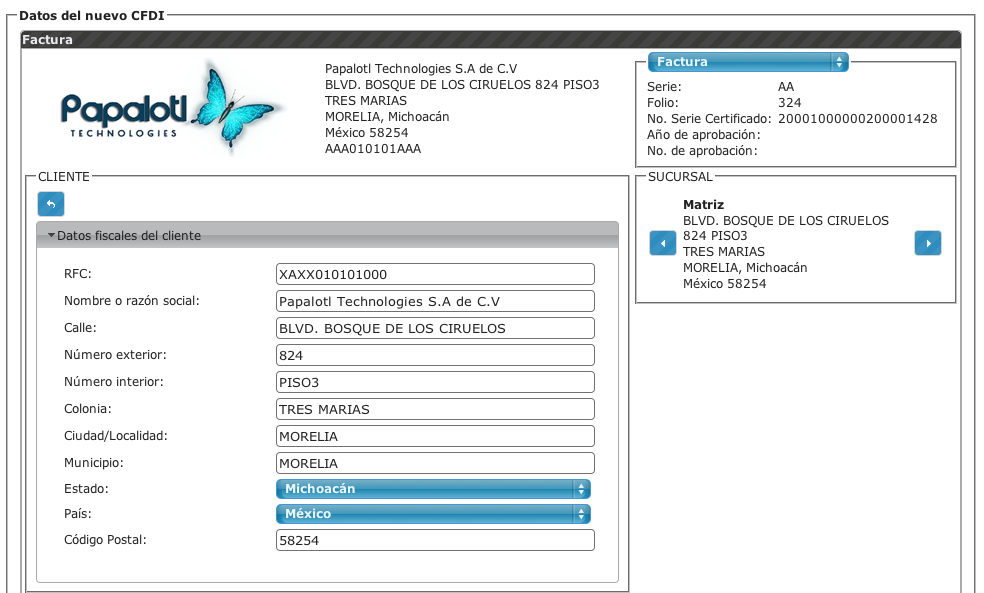The image size is (984, 593).
Task: Open the País dropdown showing México
Action: 433,514
